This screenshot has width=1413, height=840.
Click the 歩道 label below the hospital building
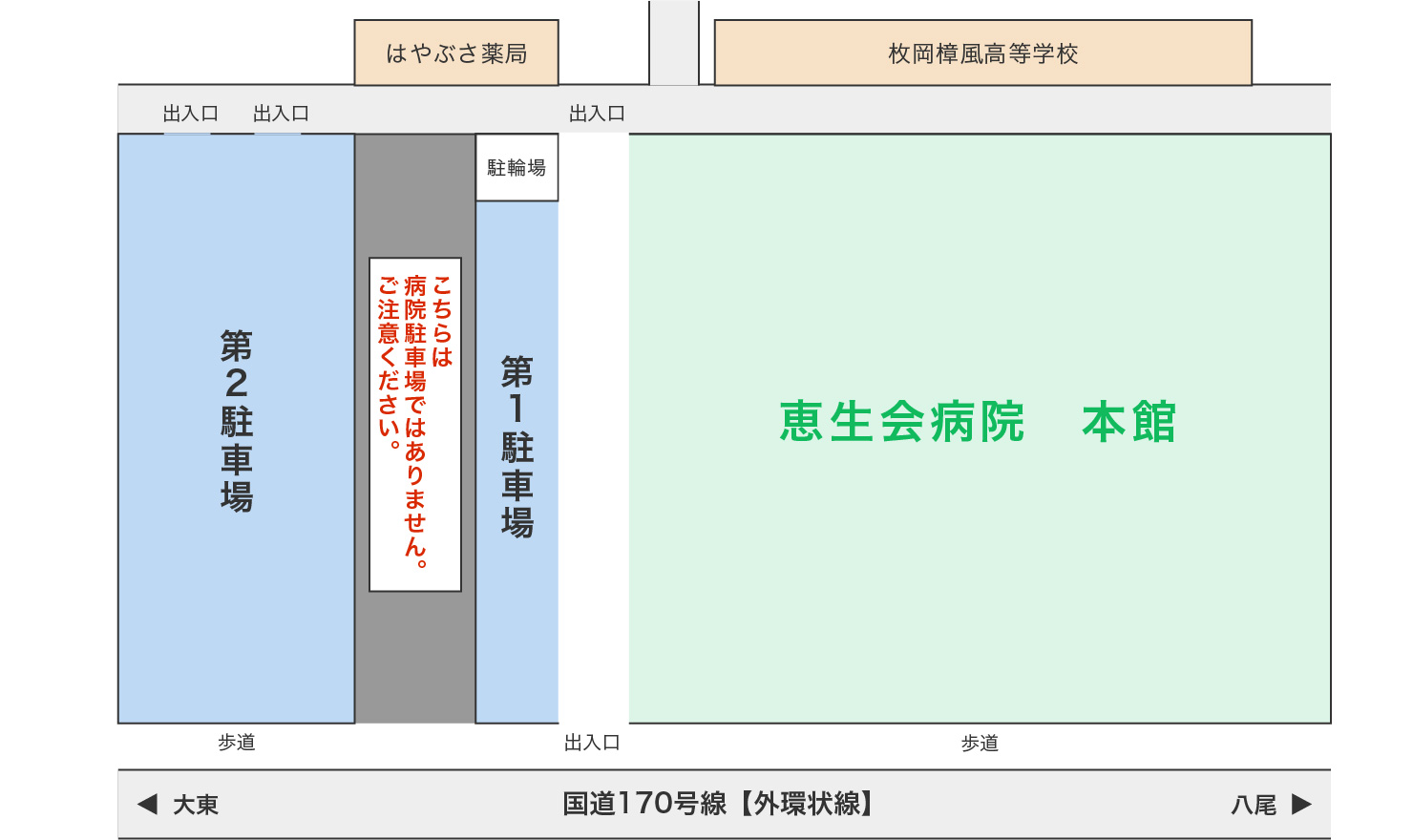point(980,743)
